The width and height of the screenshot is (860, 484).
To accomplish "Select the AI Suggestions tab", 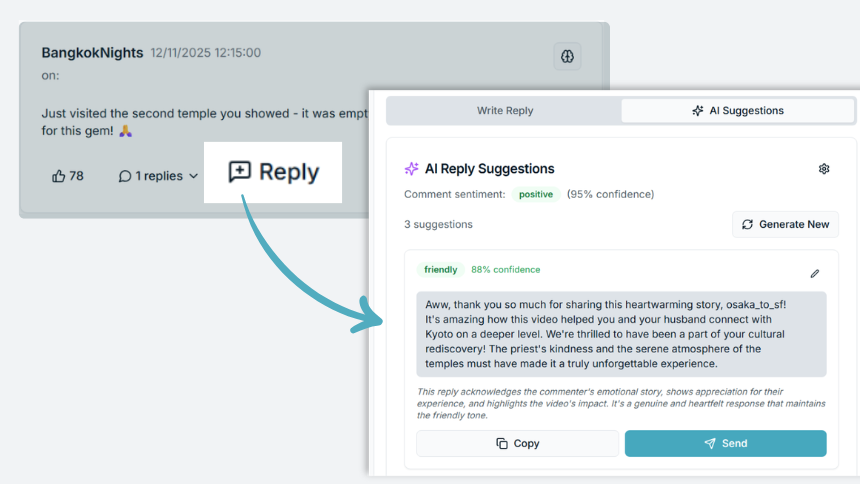I will click(738, 111).
